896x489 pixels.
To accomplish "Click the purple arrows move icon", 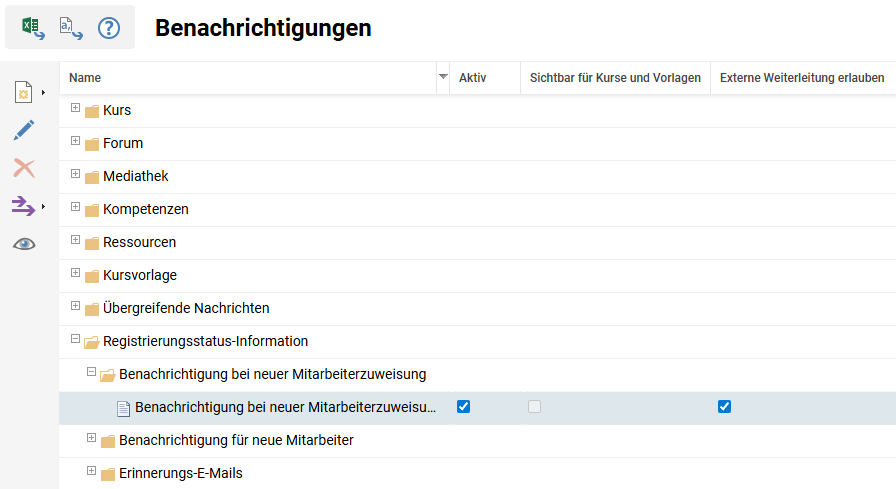I will (23, 206).
